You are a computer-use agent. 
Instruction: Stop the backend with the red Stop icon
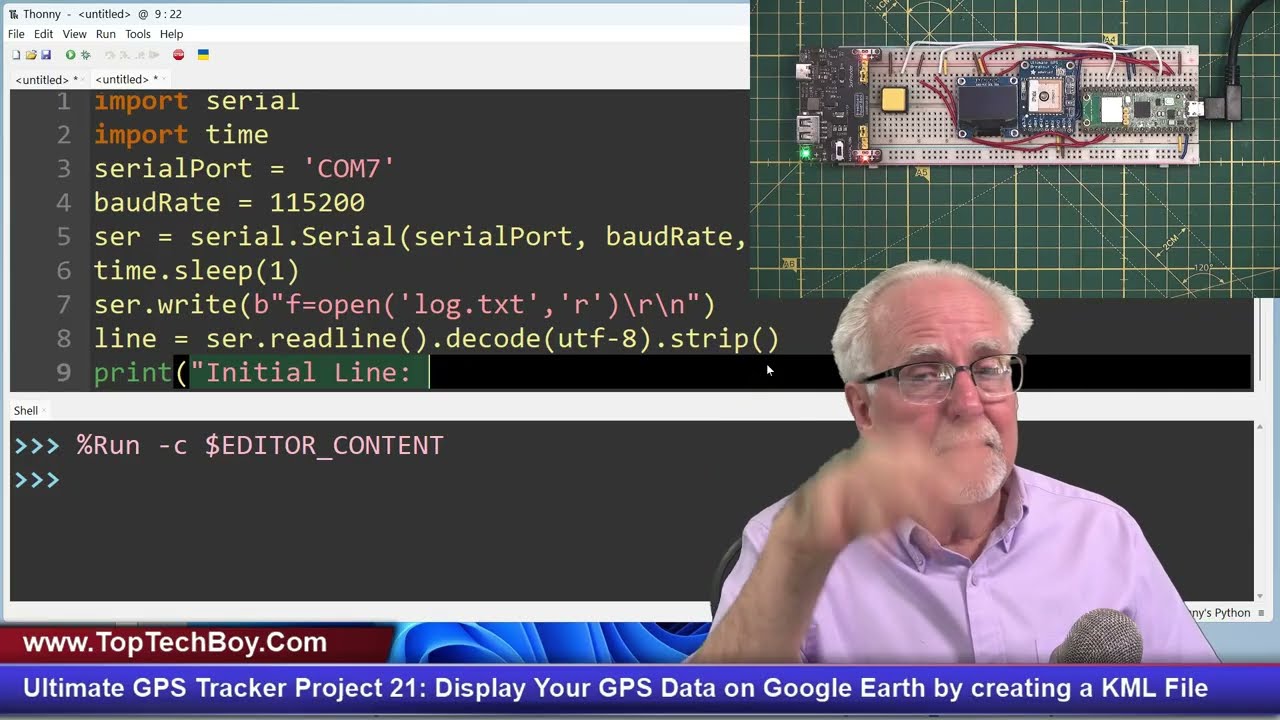[178, 55]
